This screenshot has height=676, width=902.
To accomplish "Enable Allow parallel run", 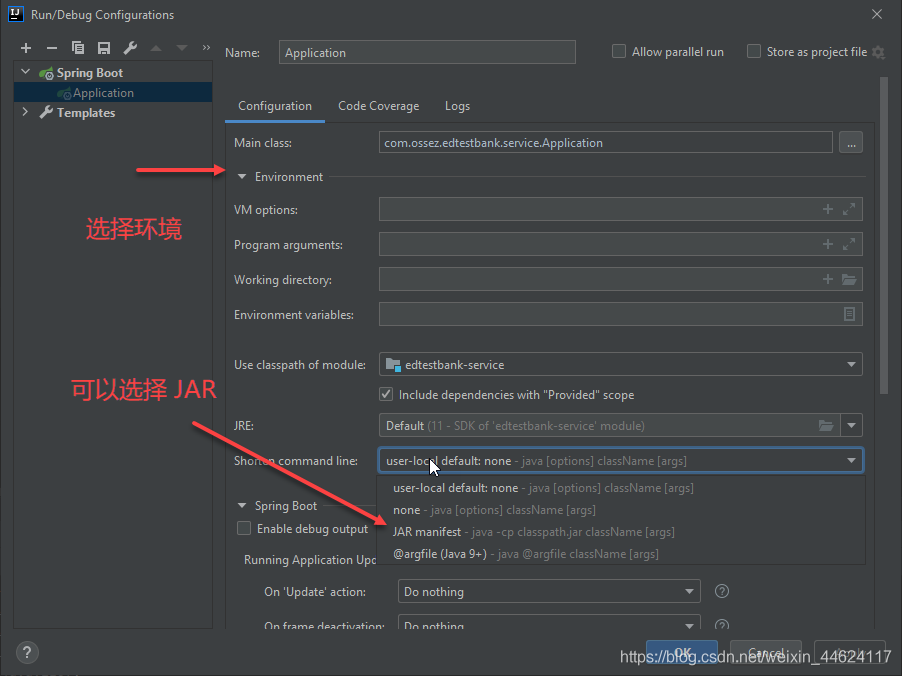I will point(617,51).
